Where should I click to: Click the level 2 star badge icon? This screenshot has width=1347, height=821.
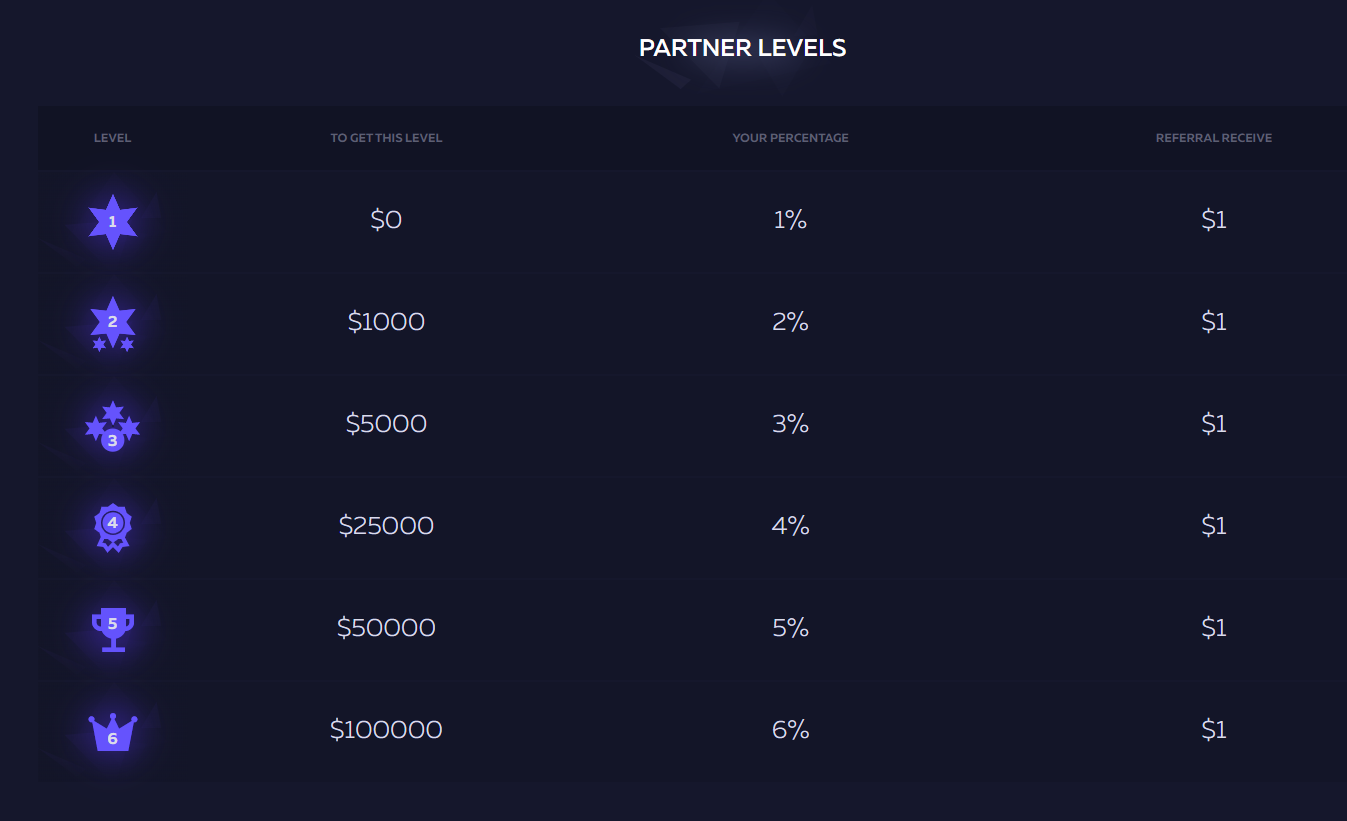point(113,323)
